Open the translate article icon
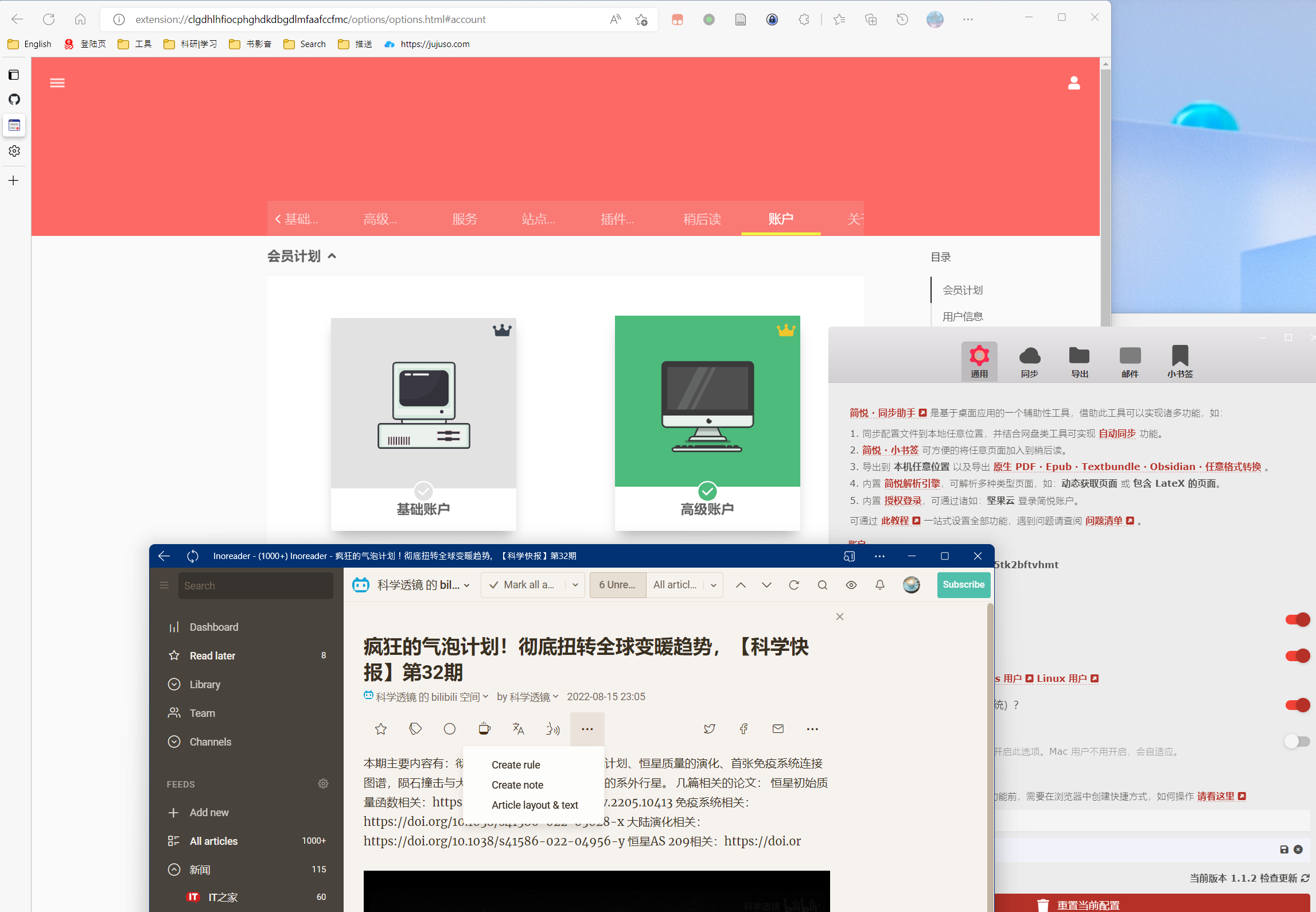The height and width of the screenshot is (912, 1316). [x=519, y=729]
